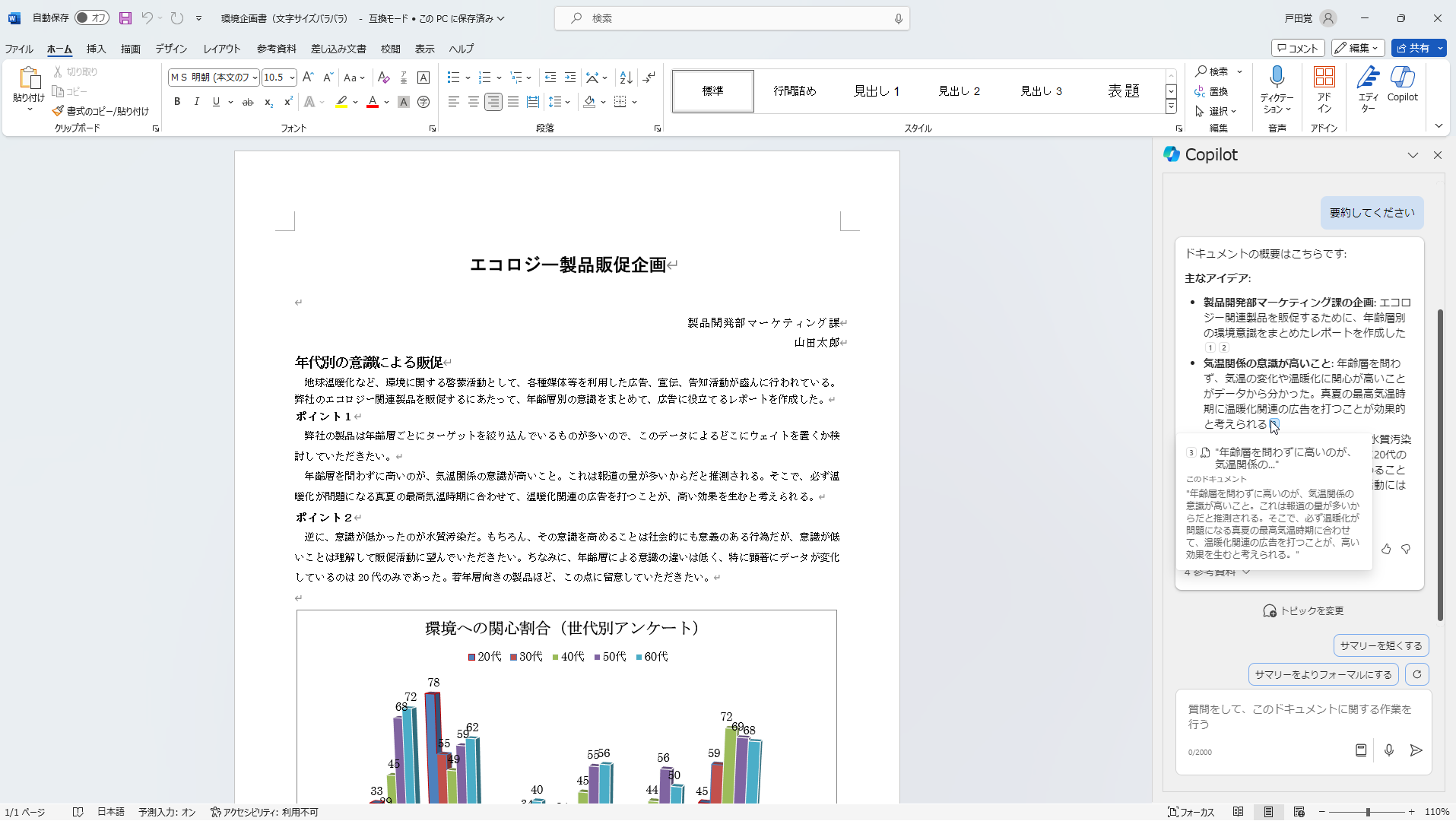Toggle the AutoSave switch
Image resolution: width=1456 pixels, height=821 pixels.
pyautogui.click(x=92, y=18)
